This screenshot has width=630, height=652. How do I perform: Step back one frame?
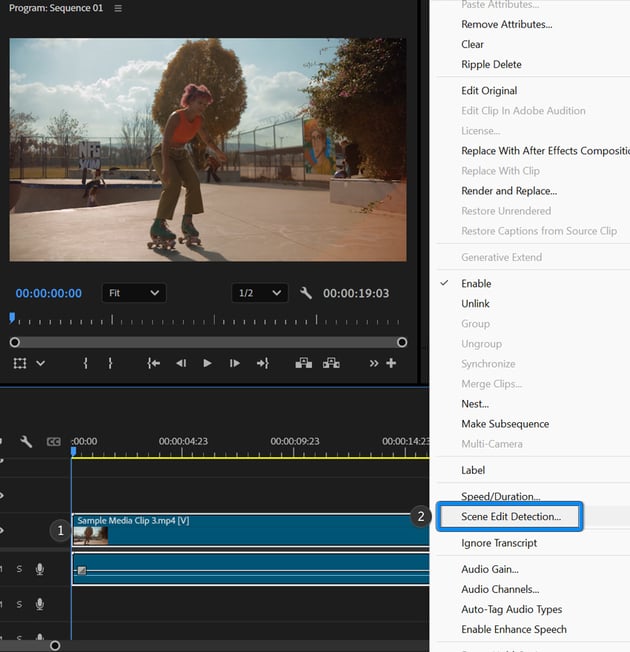(x=181, y=363)
